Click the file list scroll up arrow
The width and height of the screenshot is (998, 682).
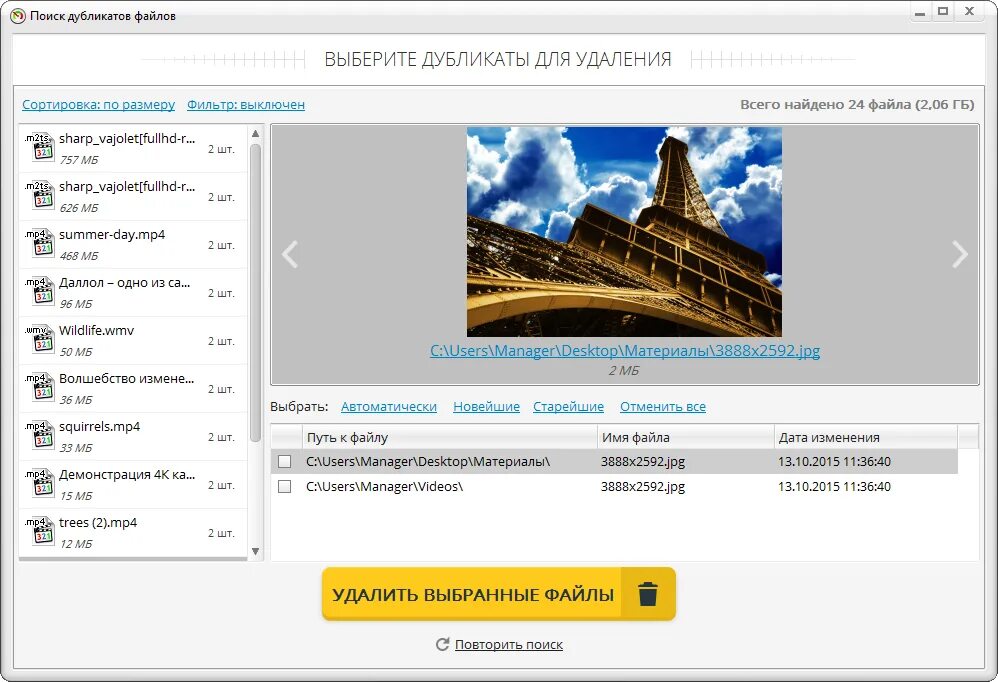(255, 134)
